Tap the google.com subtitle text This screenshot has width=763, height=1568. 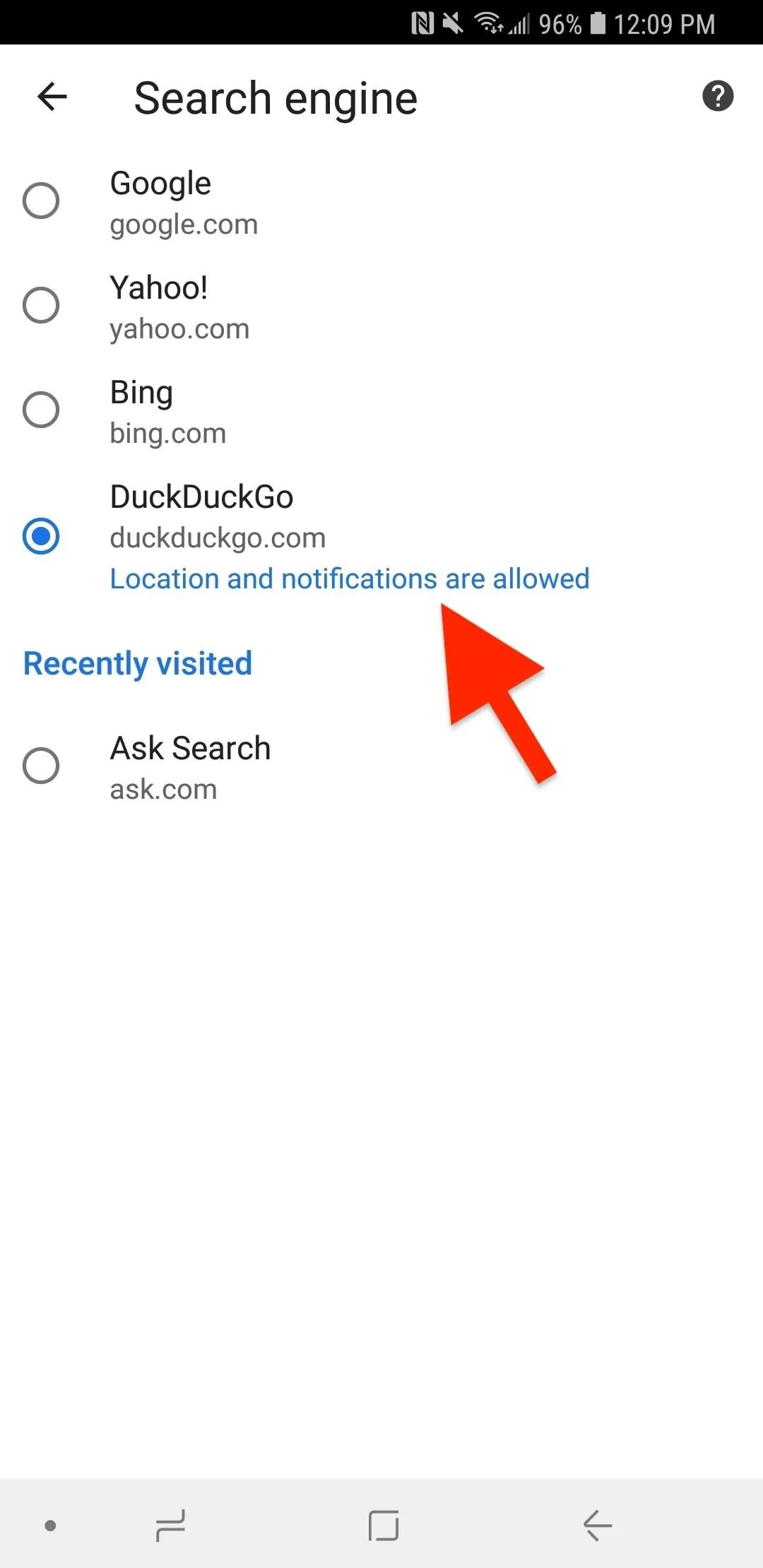(184, 225)
